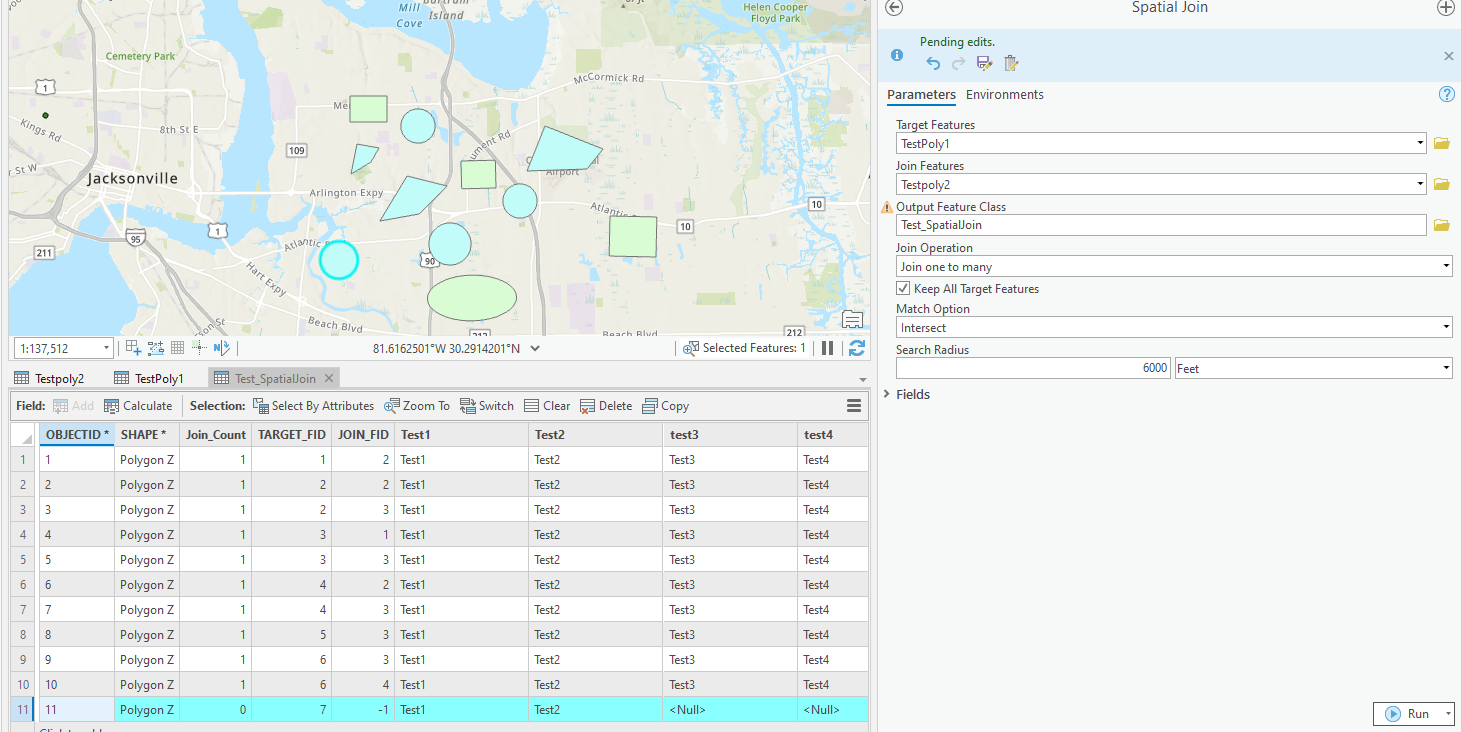
Task: Delete the selected row with the Delete icon
Action: 606,405
